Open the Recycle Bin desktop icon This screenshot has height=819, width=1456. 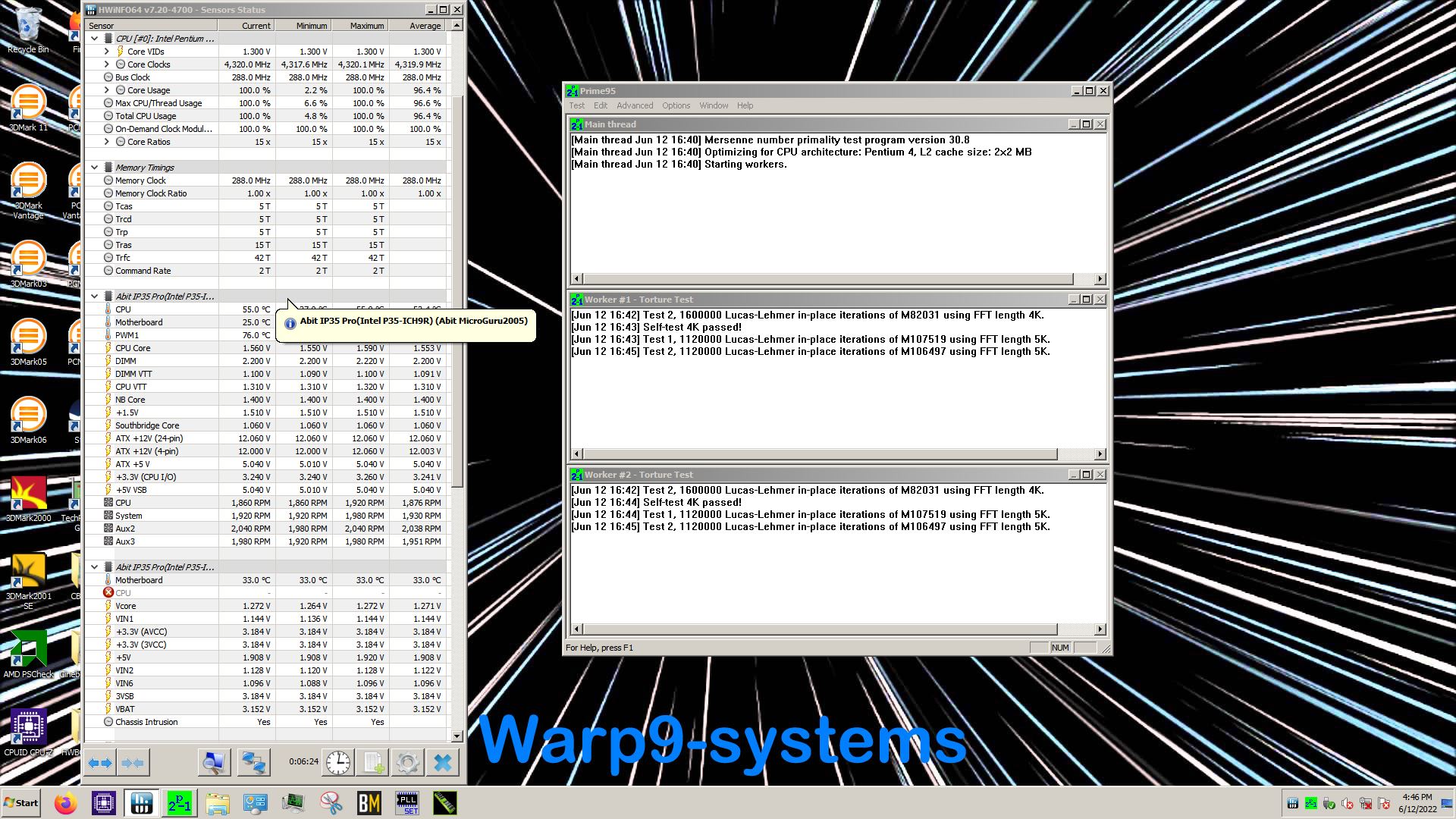[x=28, y=30]
